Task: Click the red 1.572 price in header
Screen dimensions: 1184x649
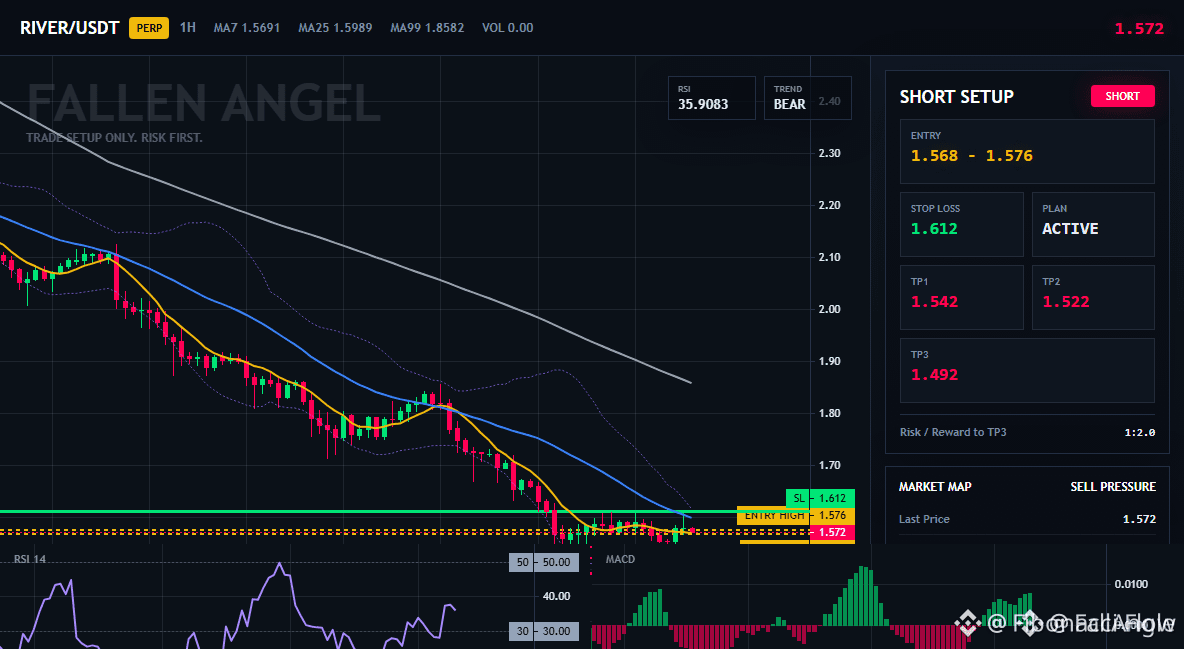Action: click(x=1139, y=29)
